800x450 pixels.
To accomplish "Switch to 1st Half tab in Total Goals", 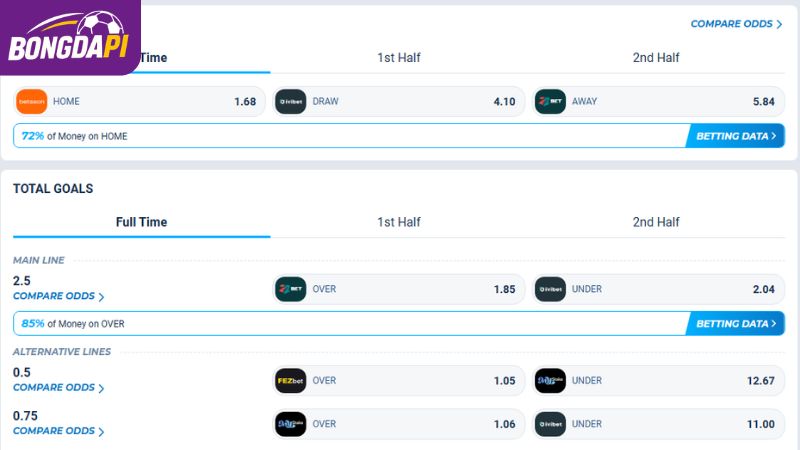I will pyautogui.click(x=399, y=222).
